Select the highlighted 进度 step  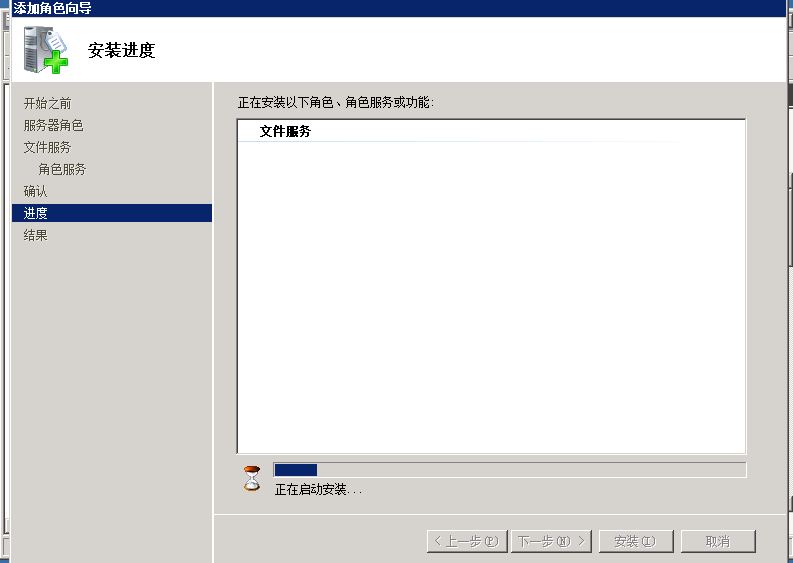[112, 213]
